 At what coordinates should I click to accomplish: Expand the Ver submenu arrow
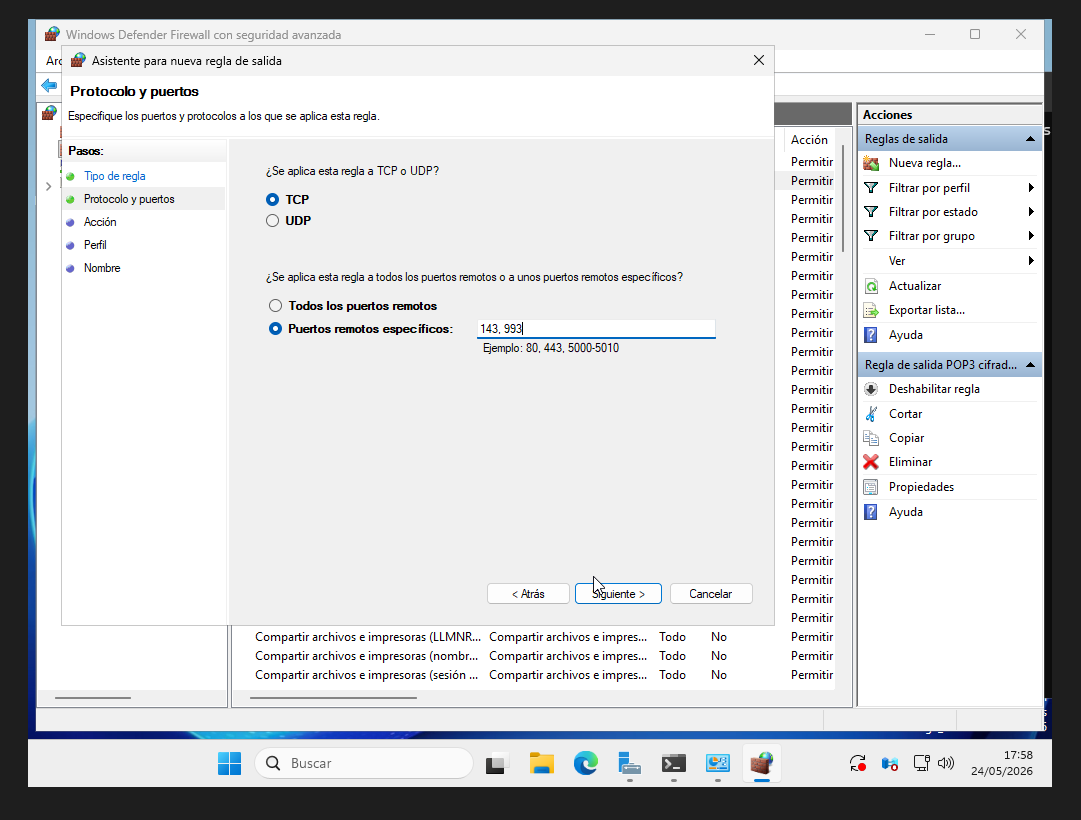coord(1031,261)
